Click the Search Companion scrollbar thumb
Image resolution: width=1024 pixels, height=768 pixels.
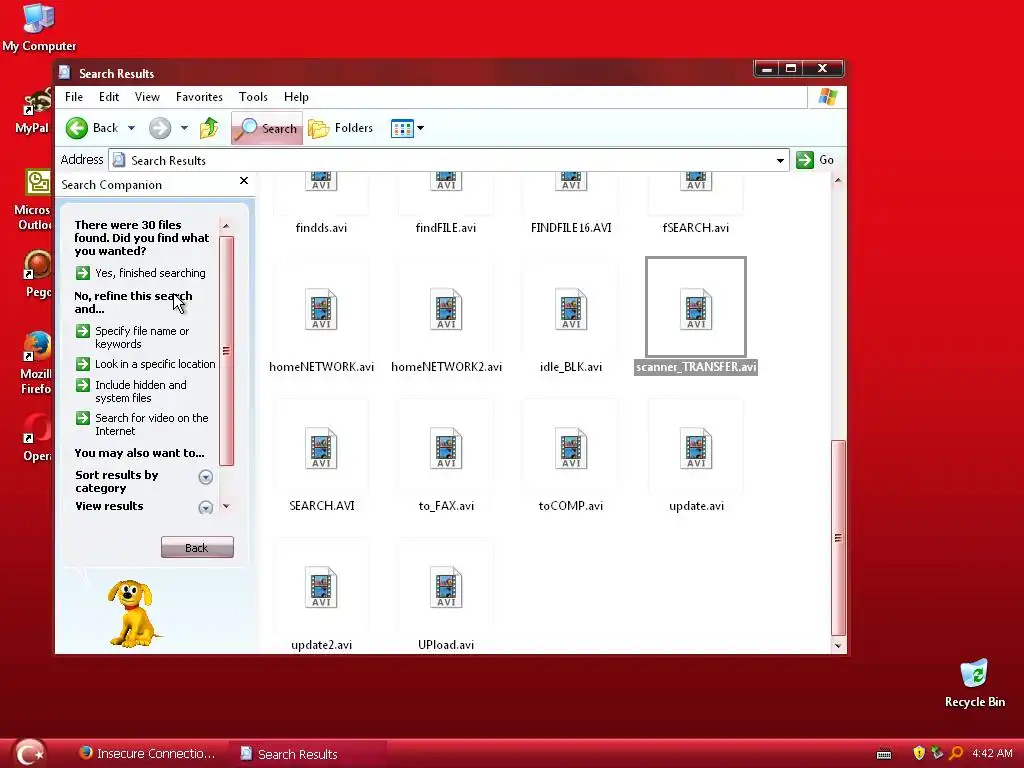click(x=226, y=351)
